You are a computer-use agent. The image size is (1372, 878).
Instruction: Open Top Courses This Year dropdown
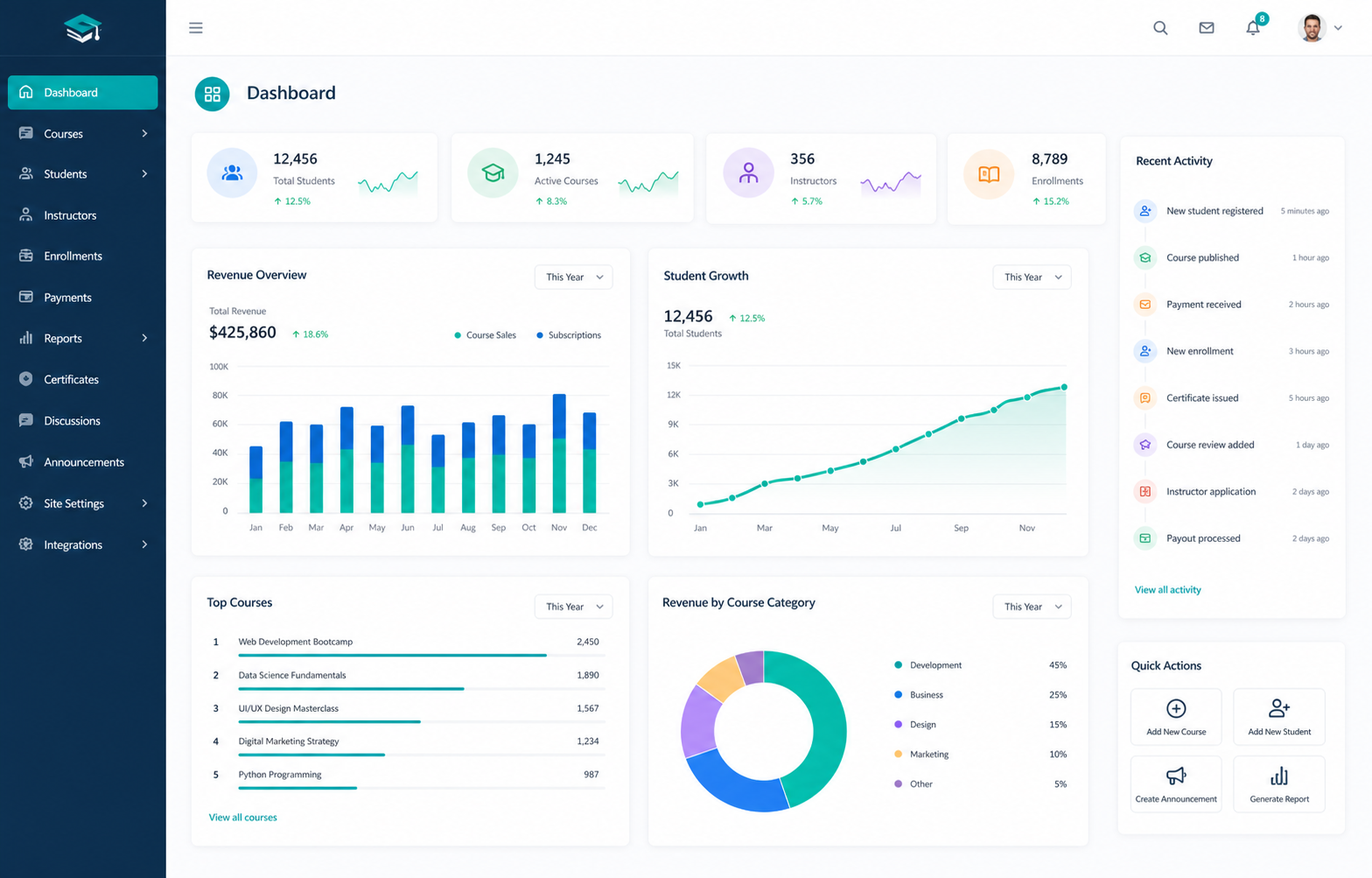pos(574,607)
